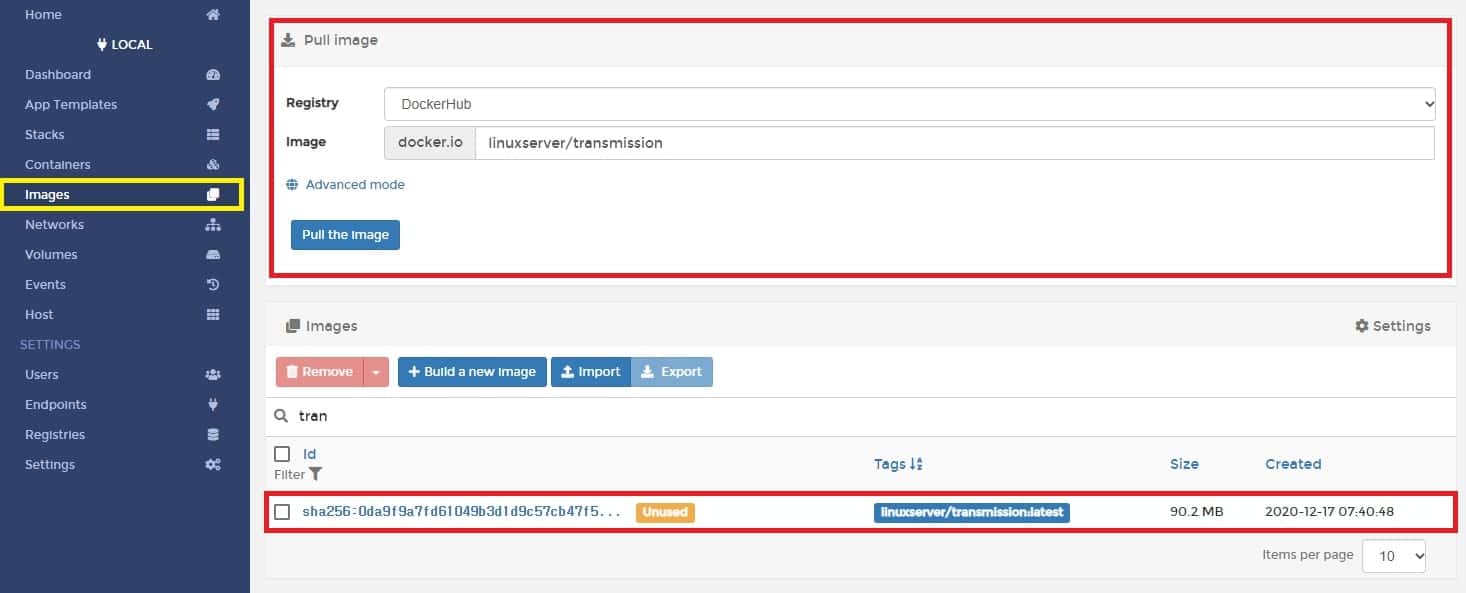1466x593 pixels.
Task: Click the Volumes drive icon
Action: tap(212, 255)
